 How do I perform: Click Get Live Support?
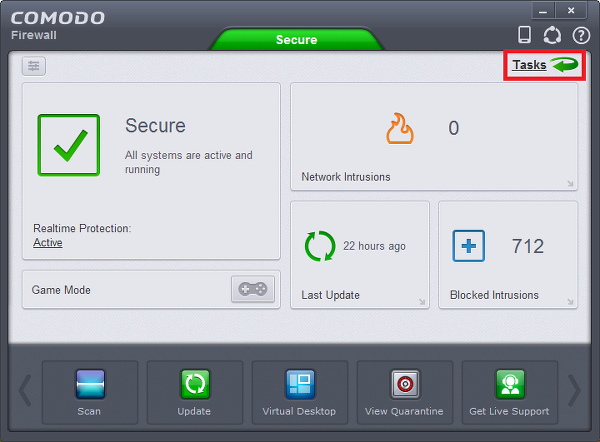pos(510,392)
